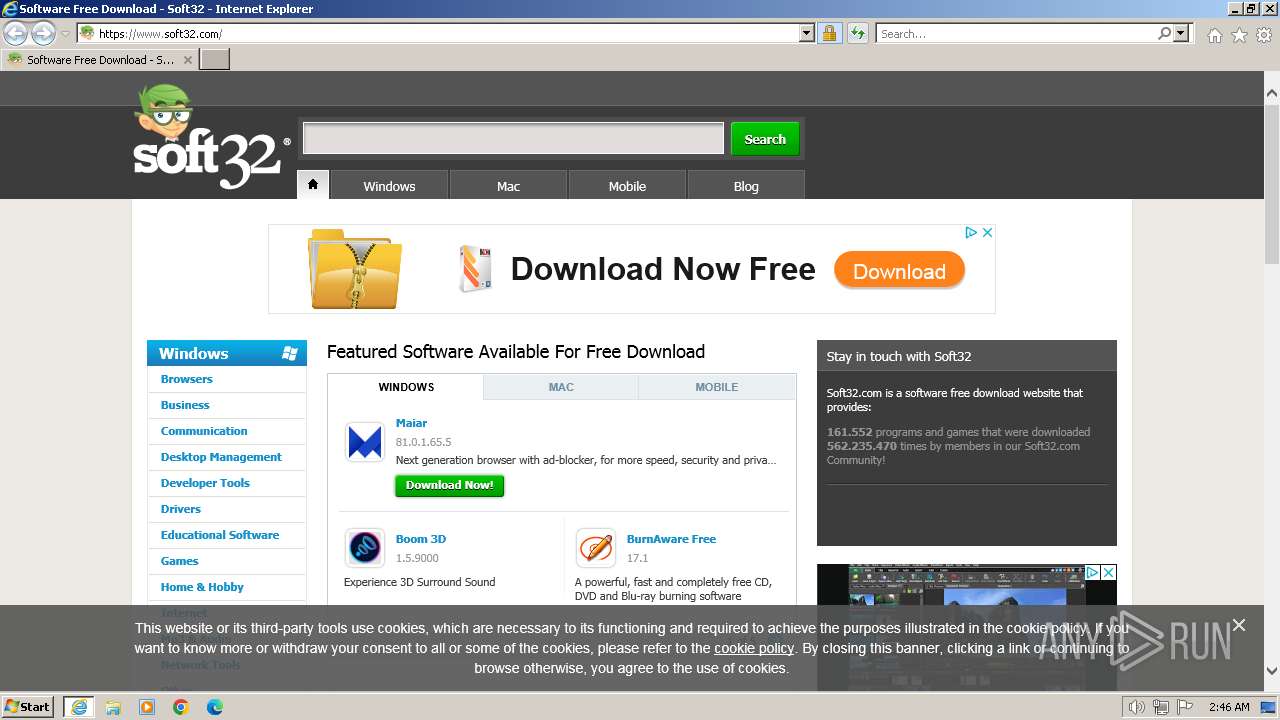Open the Communication category
The image size is (1280, 720).
coord(204,431)
